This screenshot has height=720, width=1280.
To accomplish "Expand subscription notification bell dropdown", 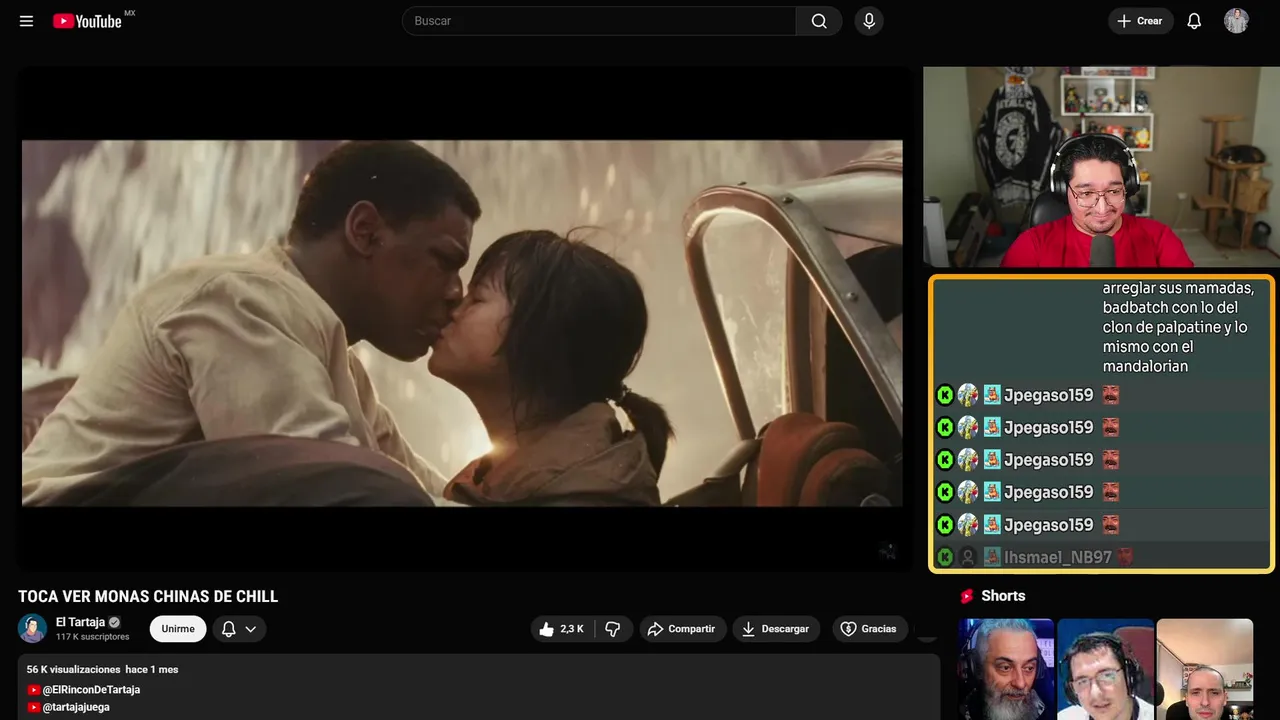I will (x=239, y=629).
